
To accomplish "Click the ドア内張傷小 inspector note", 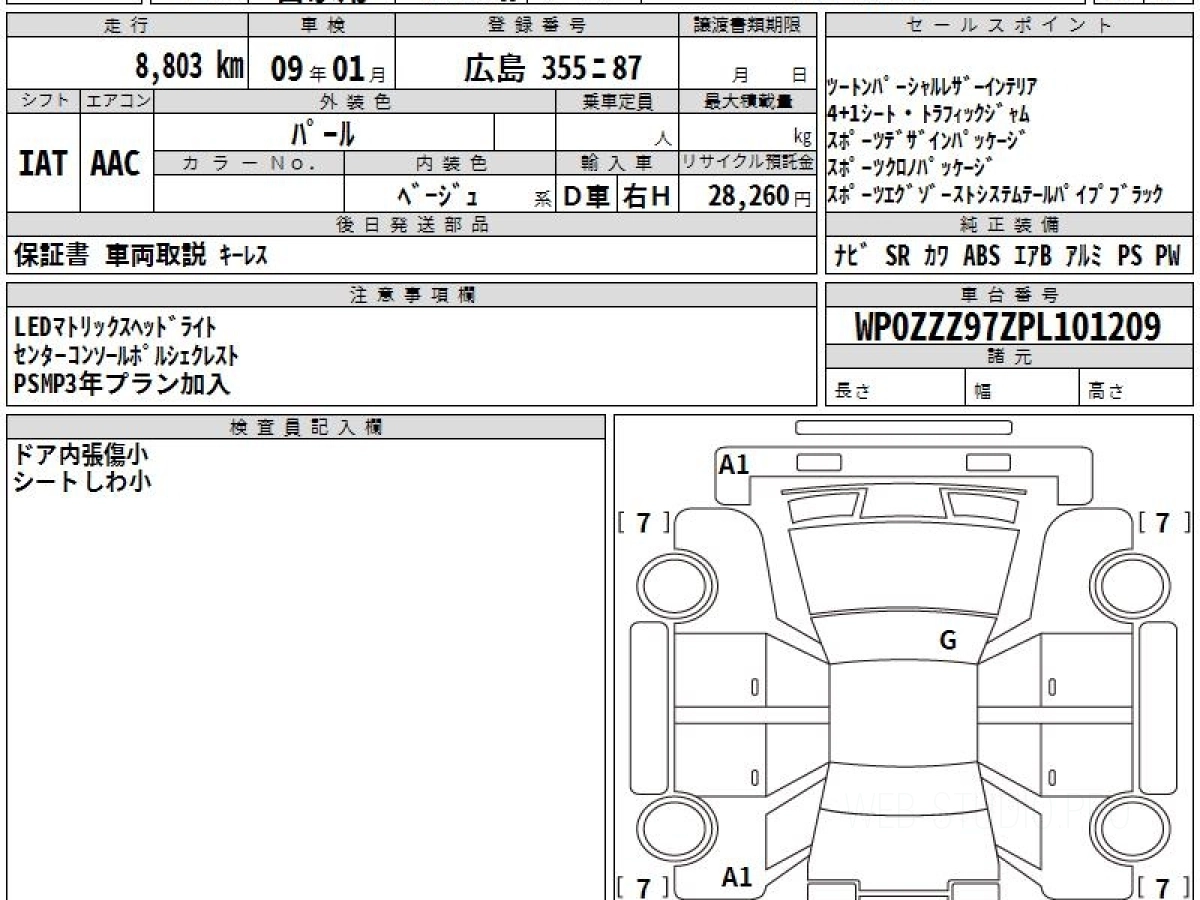I will 81,455.
